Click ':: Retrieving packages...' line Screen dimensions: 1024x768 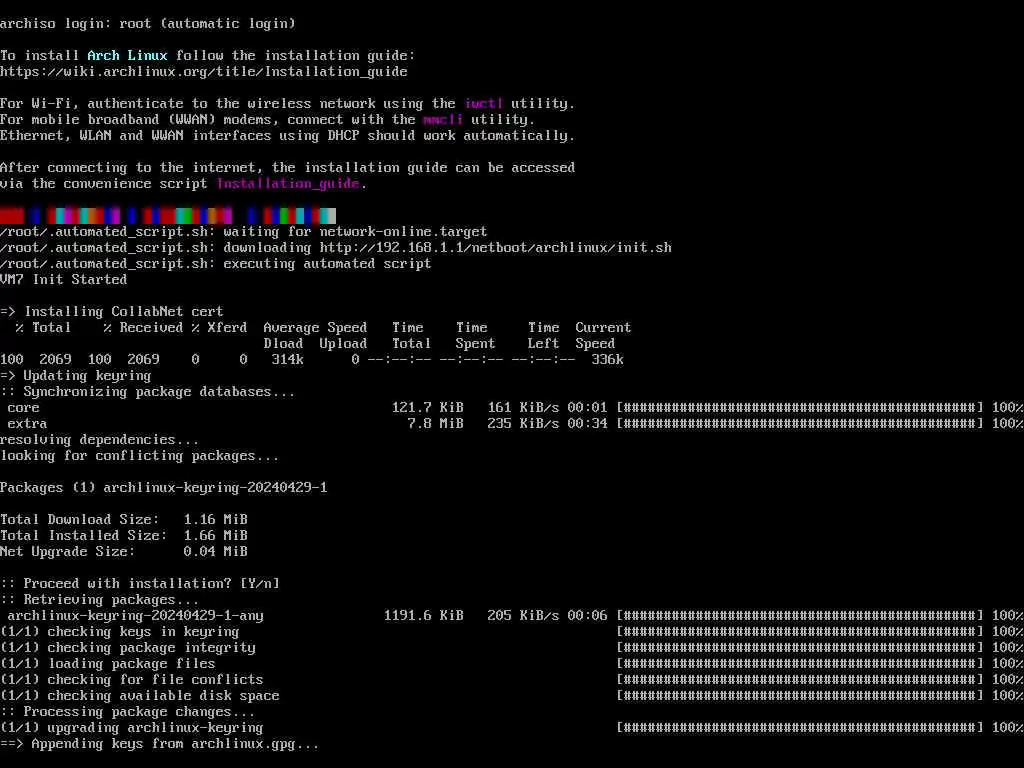[x=99, y=600]
